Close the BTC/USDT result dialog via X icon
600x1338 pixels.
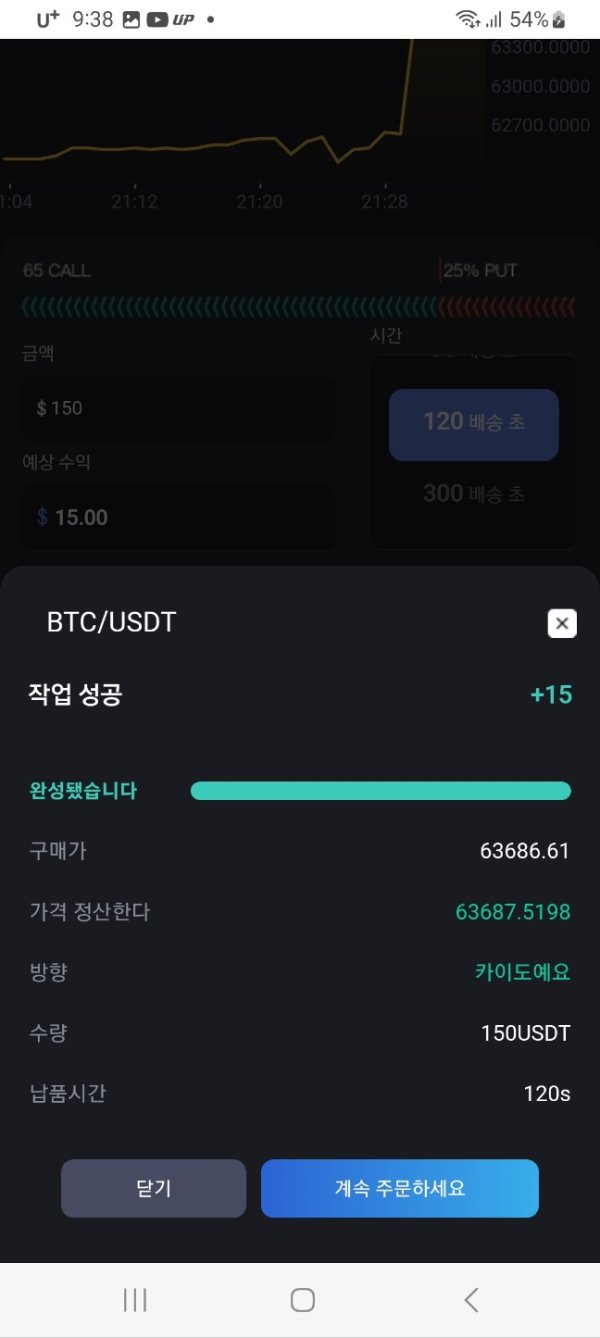tap(562, 624)
